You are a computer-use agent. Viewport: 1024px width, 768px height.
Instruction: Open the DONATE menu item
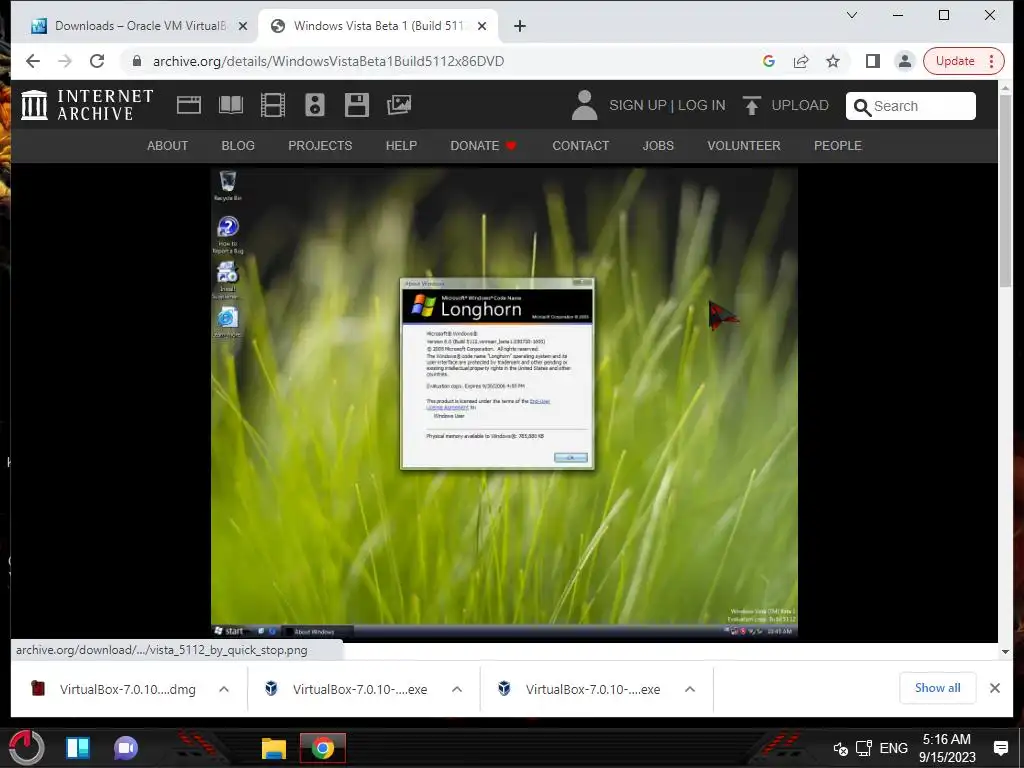pos(483,146)
